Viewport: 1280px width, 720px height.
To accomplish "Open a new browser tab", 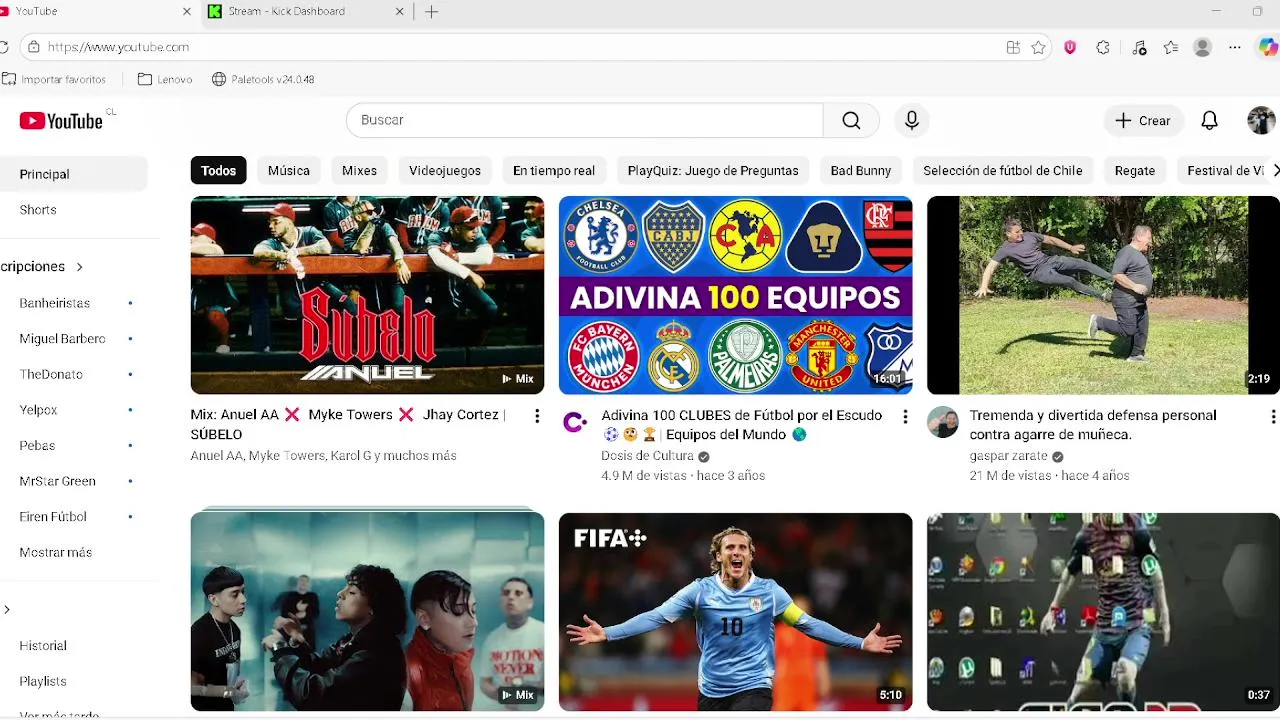I will pos(431,12).
